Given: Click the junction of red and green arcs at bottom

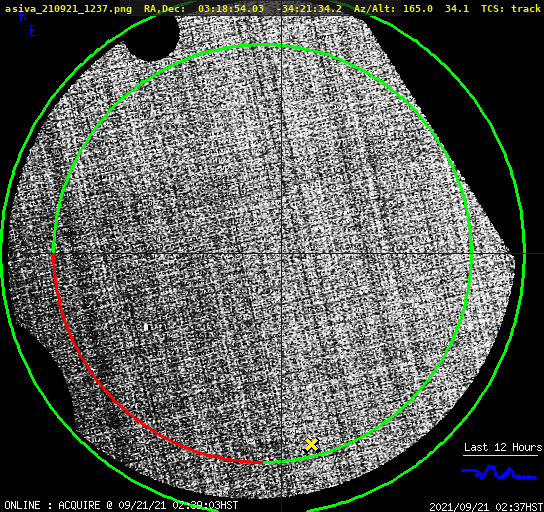Looking at the screenshot, I should pyautogui.click(x=263, y=462).
